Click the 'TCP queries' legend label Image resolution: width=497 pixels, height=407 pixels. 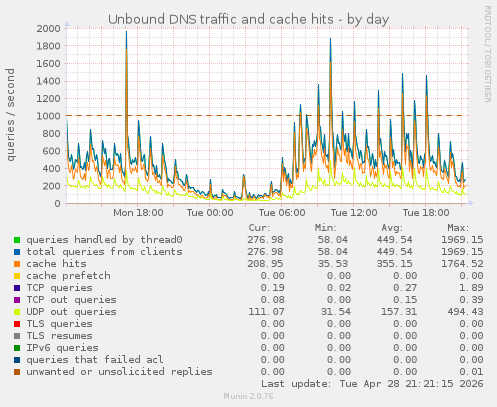pos(59,288)
